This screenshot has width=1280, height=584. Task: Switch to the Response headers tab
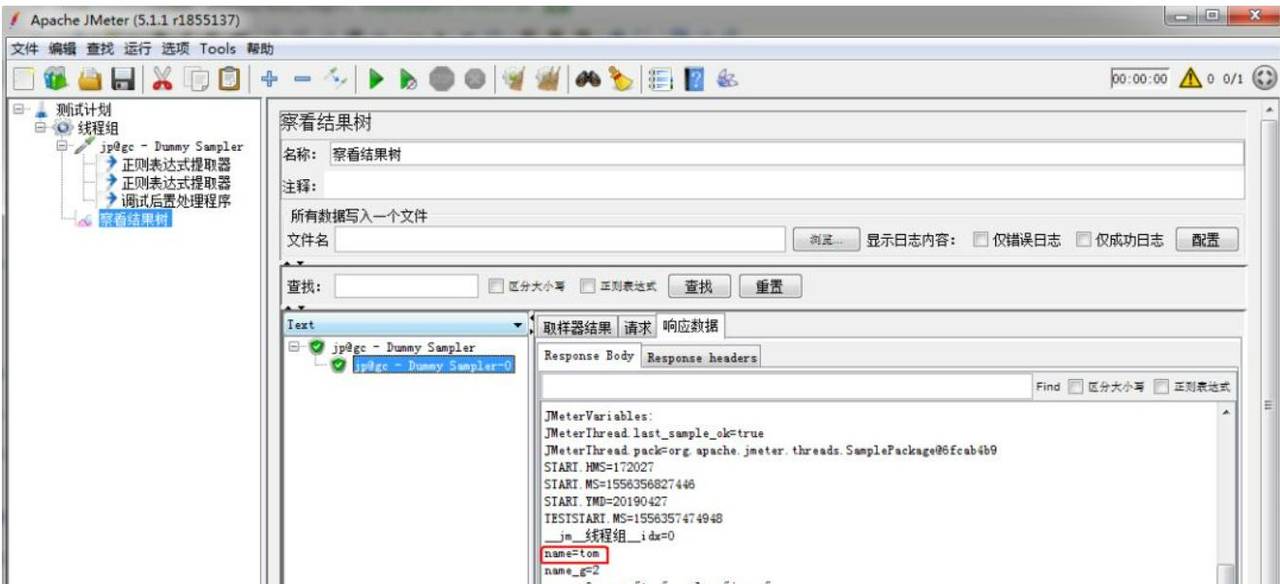pyautogui.click(x=700, y=356)
